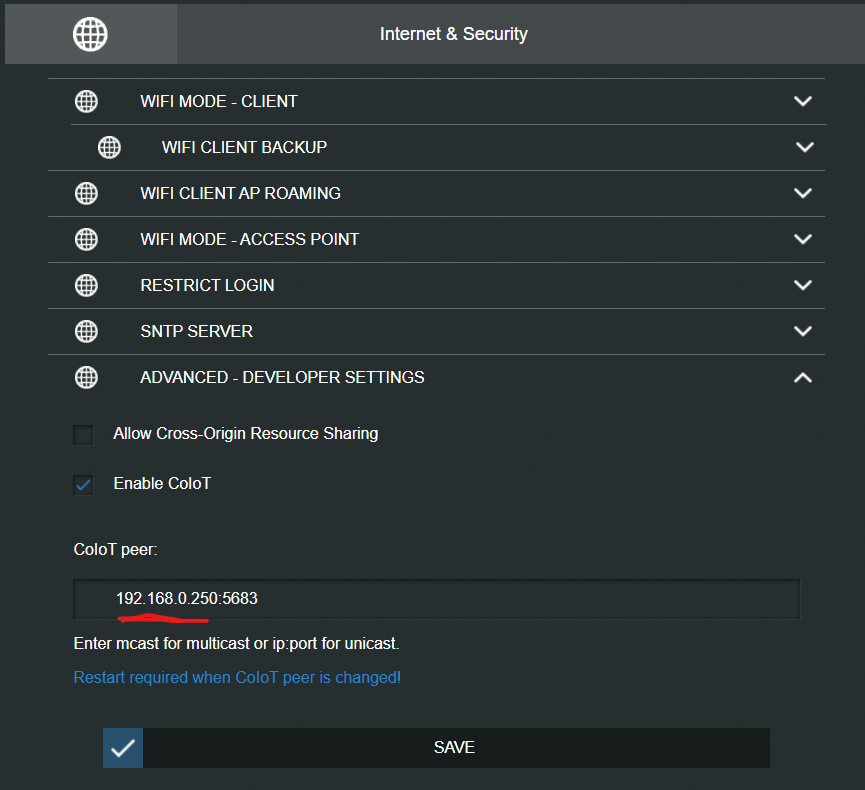Click globe icon beside WIFI MODE - CLIENT
The image size is (865, 790).
click(87, 101)
